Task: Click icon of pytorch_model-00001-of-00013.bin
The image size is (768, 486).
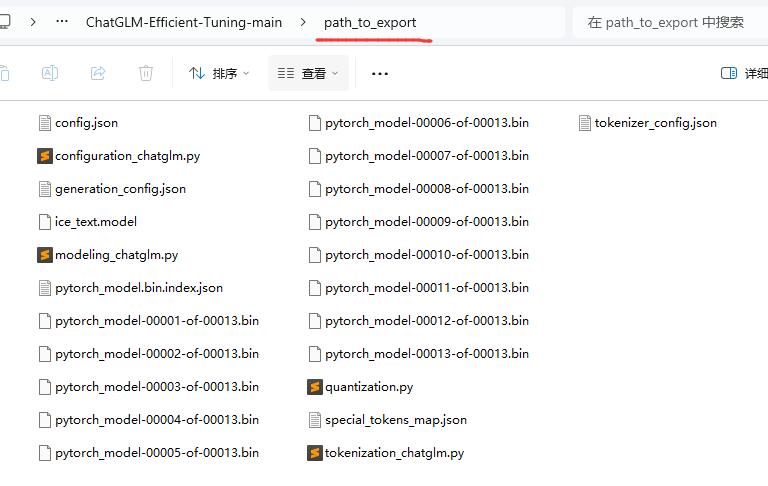Action: point(45,321)
